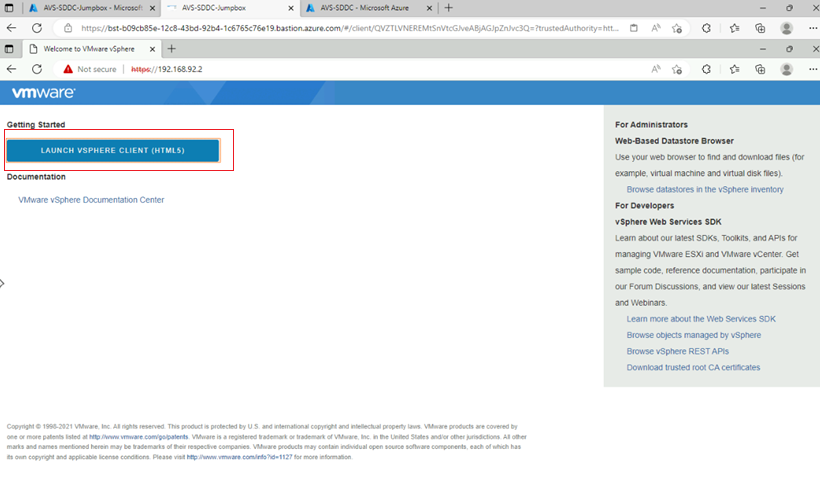Open VMware vSphere Documentation Center link
This screenshot has height=477, width=820.
(x=91, y=200)
